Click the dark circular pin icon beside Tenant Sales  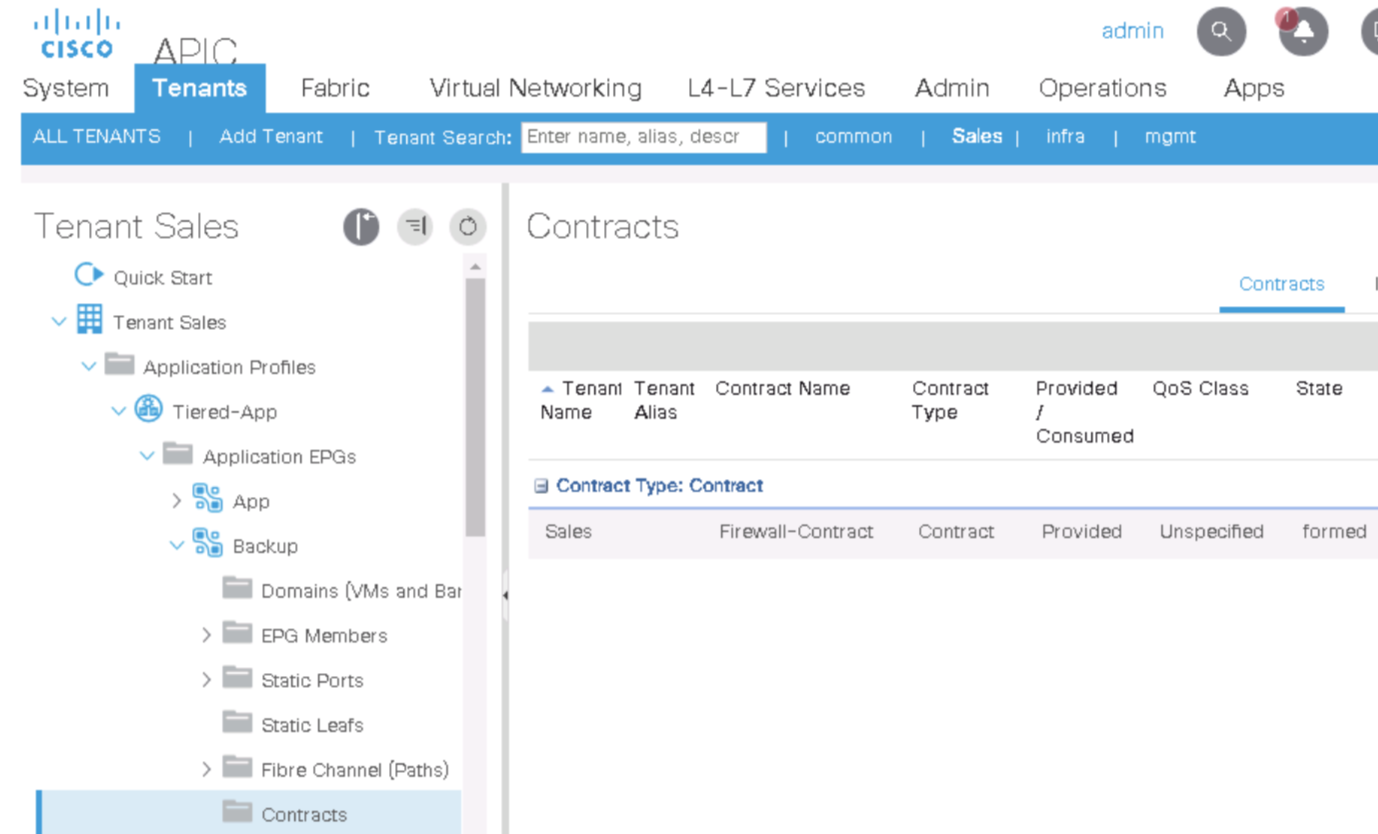tap(362, 227)
